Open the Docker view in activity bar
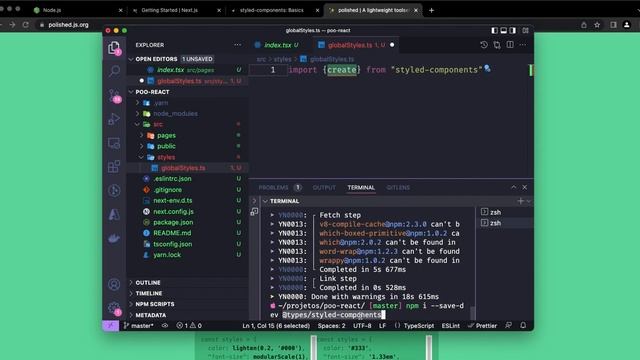This screenshot has height=360, width=640. [x=114, y=238]
